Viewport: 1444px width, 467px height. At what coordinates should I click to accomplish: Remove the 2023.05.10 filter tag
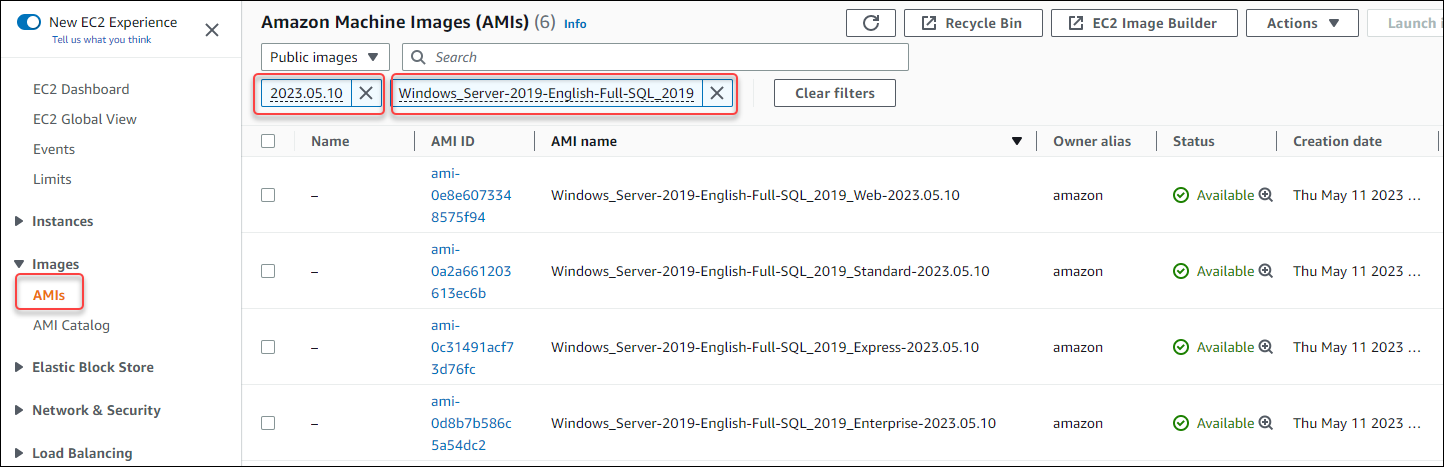(x=366, y=93)
